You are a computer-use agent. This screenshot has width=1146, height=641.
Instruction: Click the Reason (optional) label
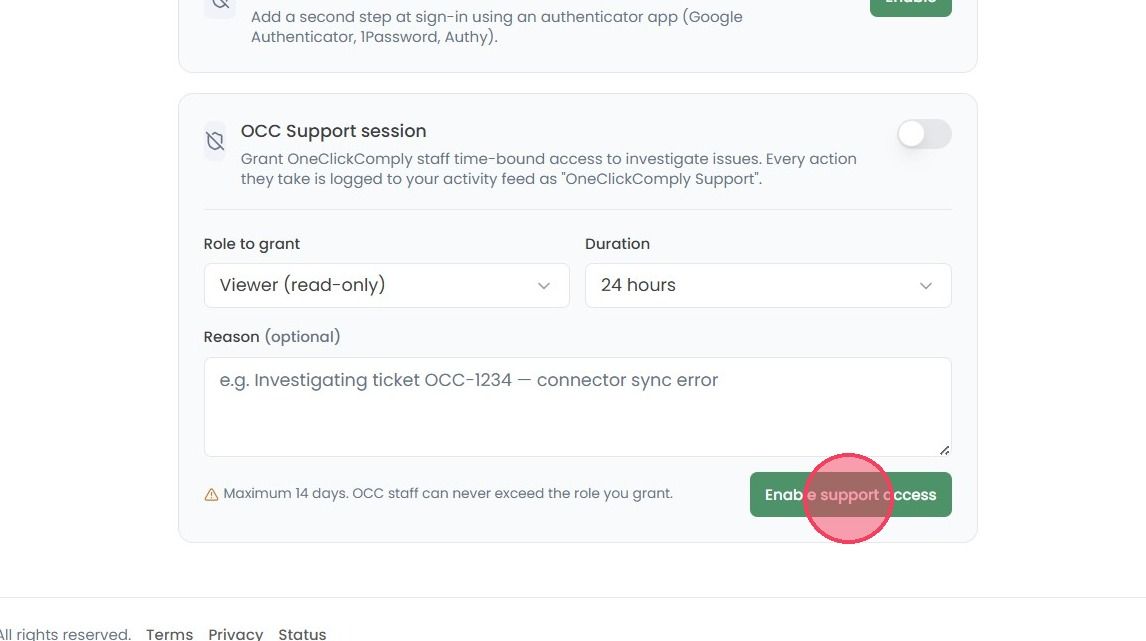pyautogui.click(x=272, y=337)
